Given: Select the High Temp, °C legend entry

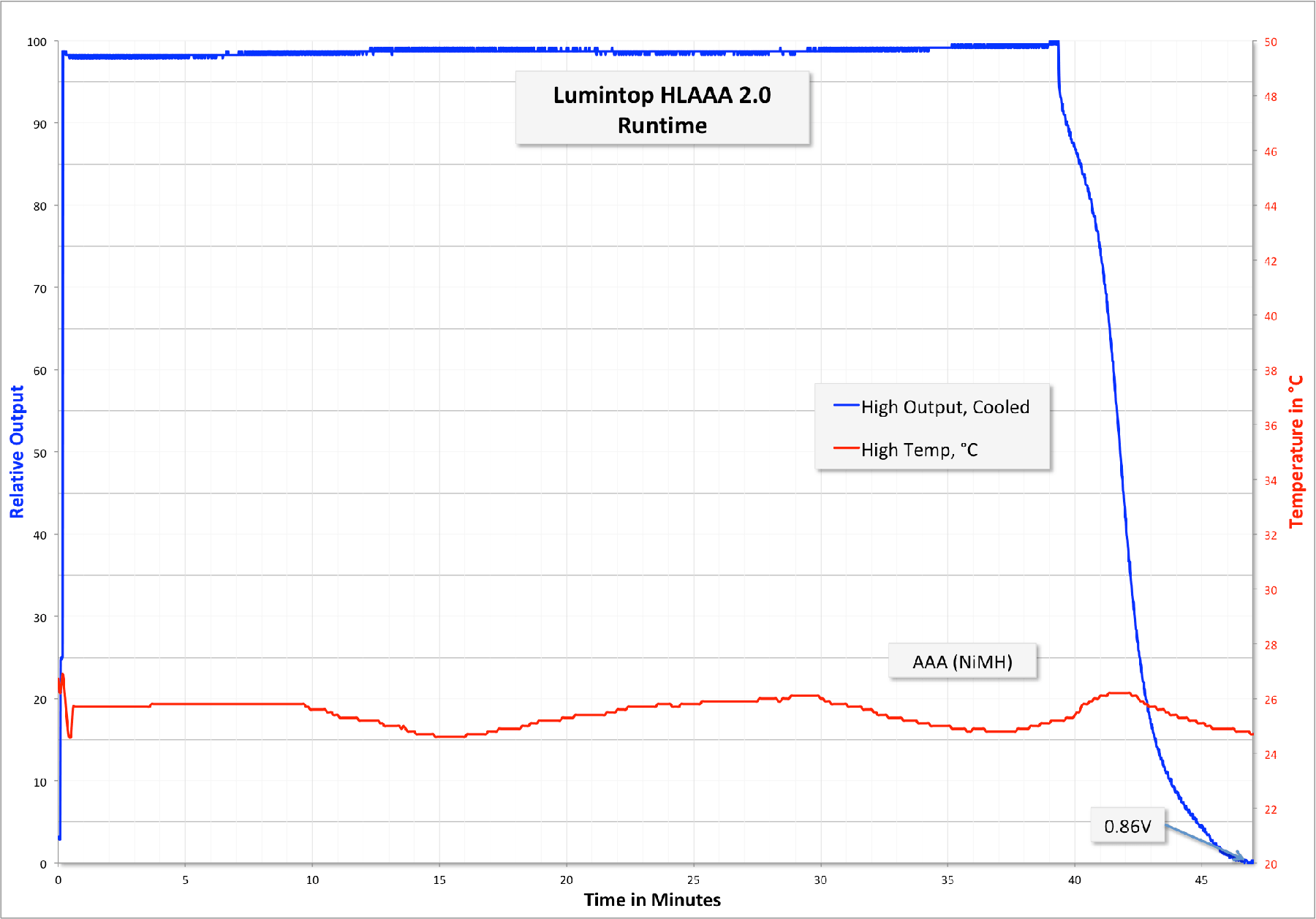Looking at the screenshot, I should click(919, 450).
